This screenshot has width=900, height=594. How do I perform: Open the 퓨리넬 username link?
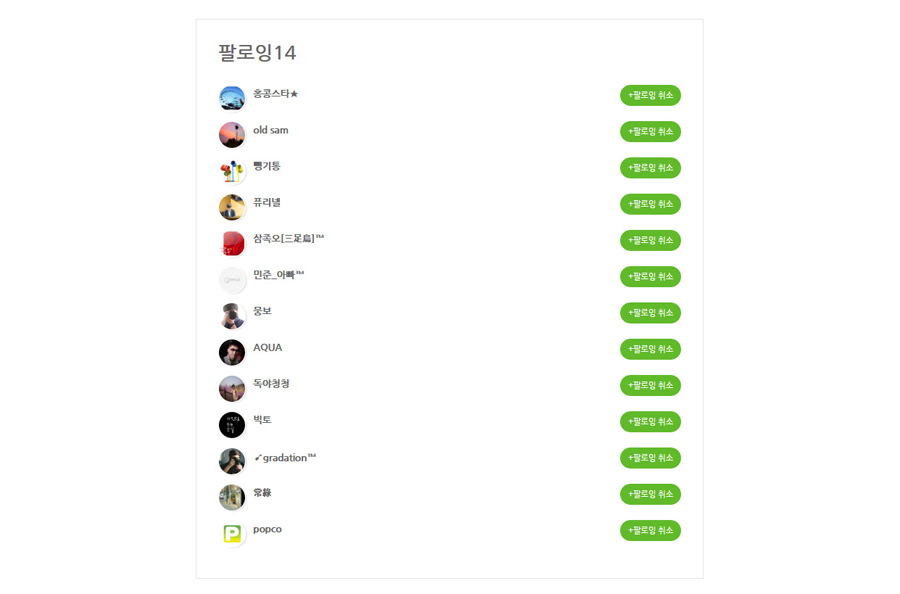click(x=267, y=202)
